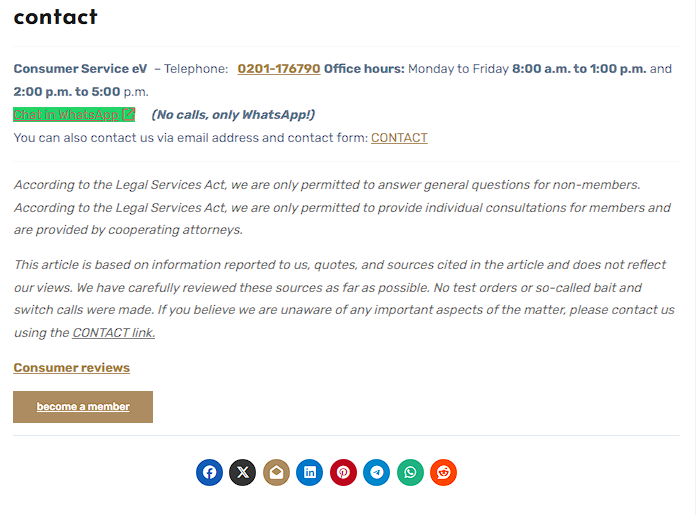
Task: Open the CONTACT link after "contact form:"
Action: point(399,138)
